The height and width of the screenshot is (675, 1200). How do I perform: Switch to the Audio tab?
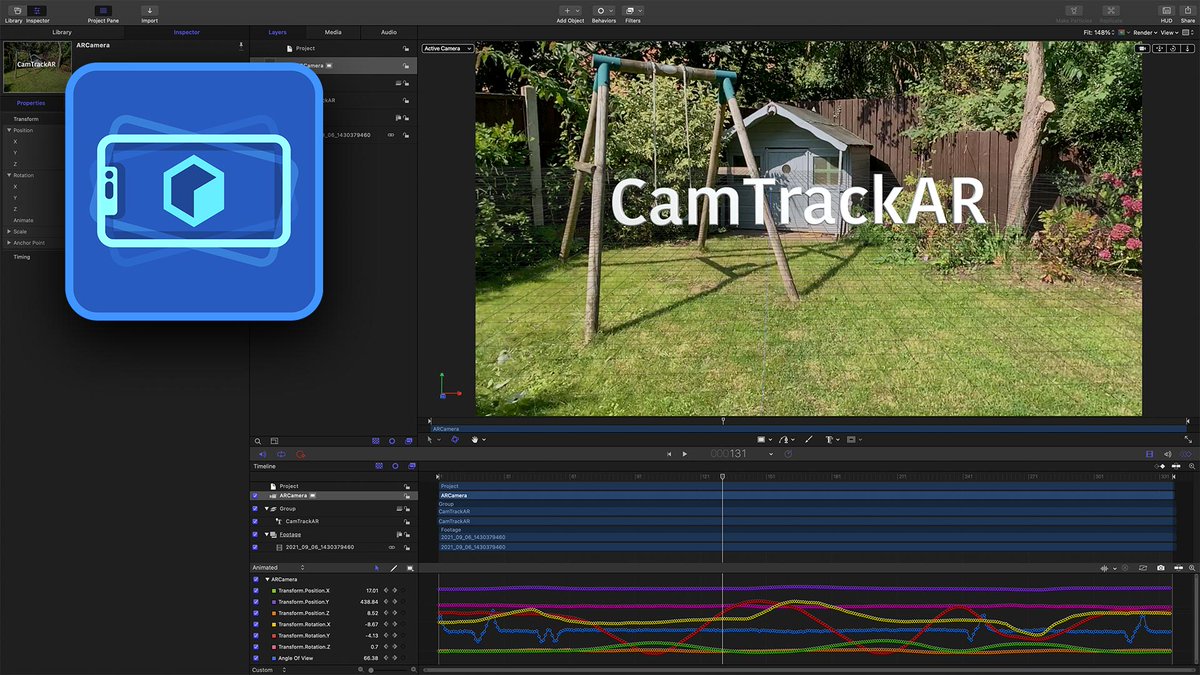tap(389, 31)
